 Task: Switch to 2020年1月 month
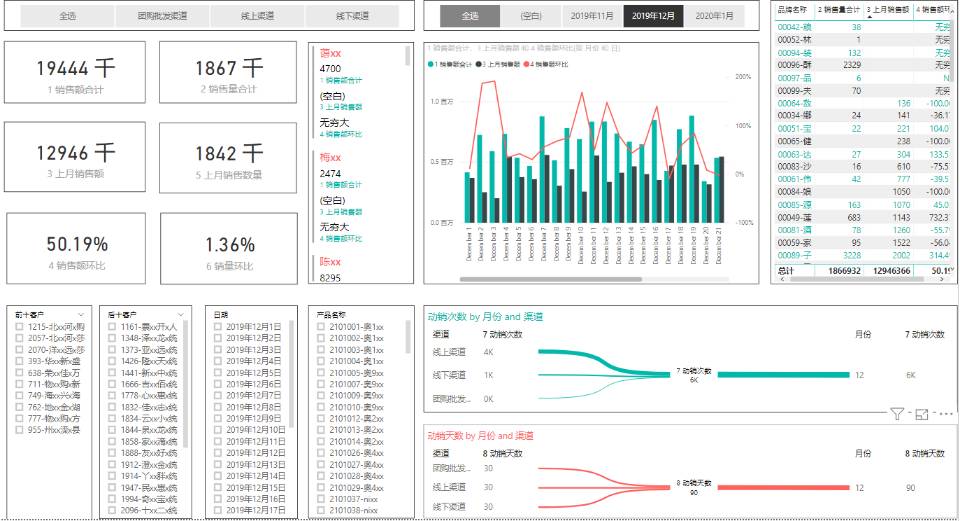click(714, 16)
